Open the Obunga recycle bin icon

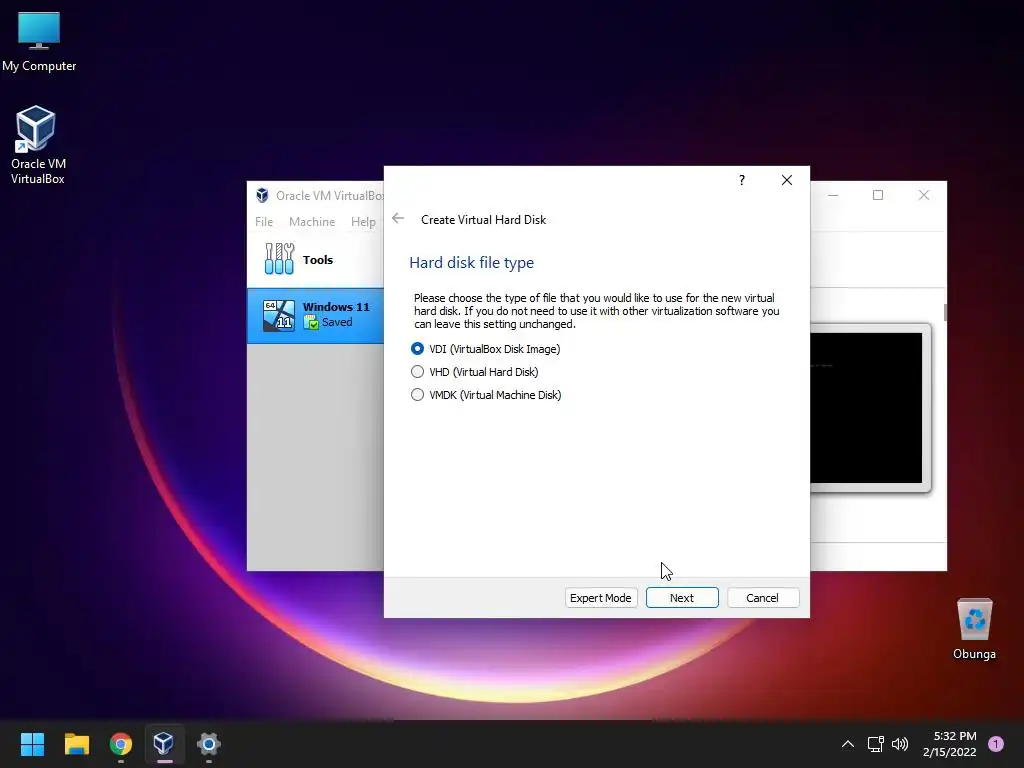tap(974, 628)
